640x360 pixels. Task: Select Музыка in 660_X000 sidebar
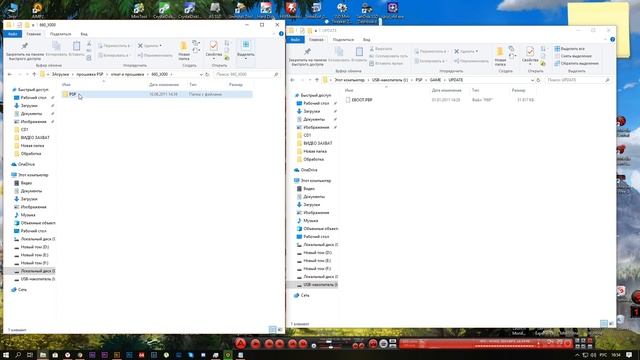pos(28,215)
